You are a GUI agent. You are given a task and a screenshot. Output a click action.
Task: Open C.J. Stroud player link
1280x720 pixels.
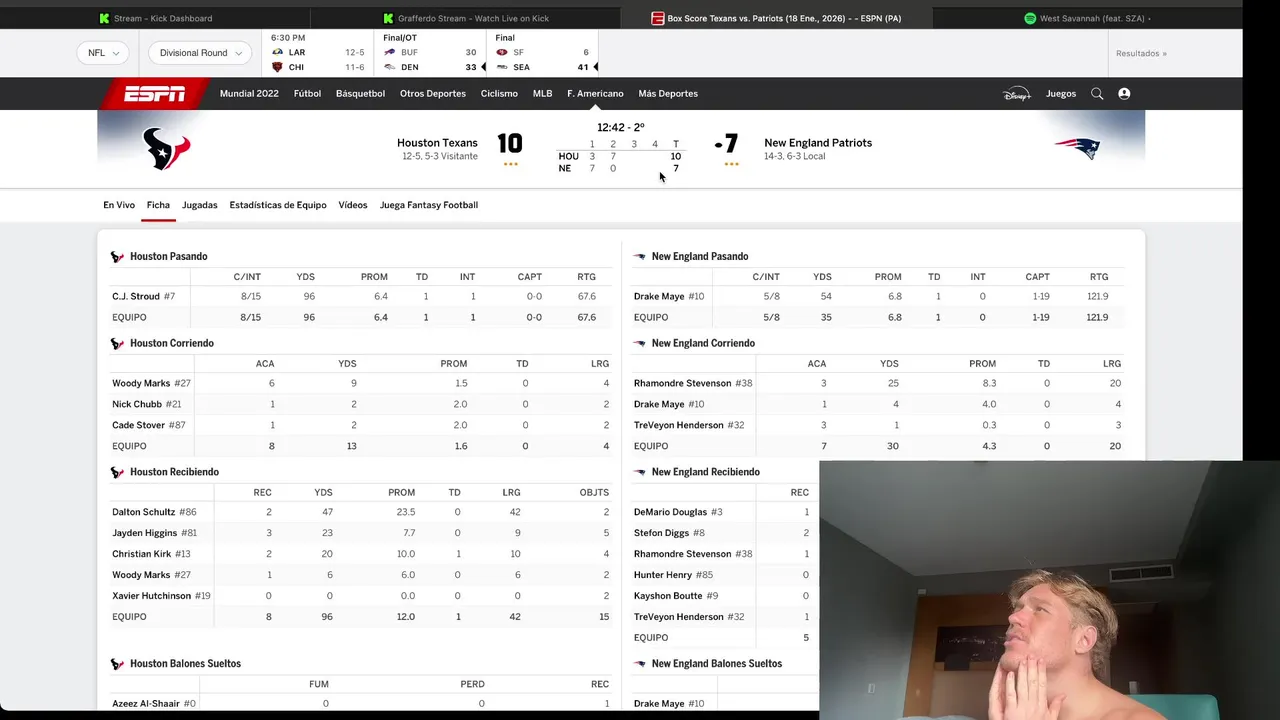tap(136, 297)
